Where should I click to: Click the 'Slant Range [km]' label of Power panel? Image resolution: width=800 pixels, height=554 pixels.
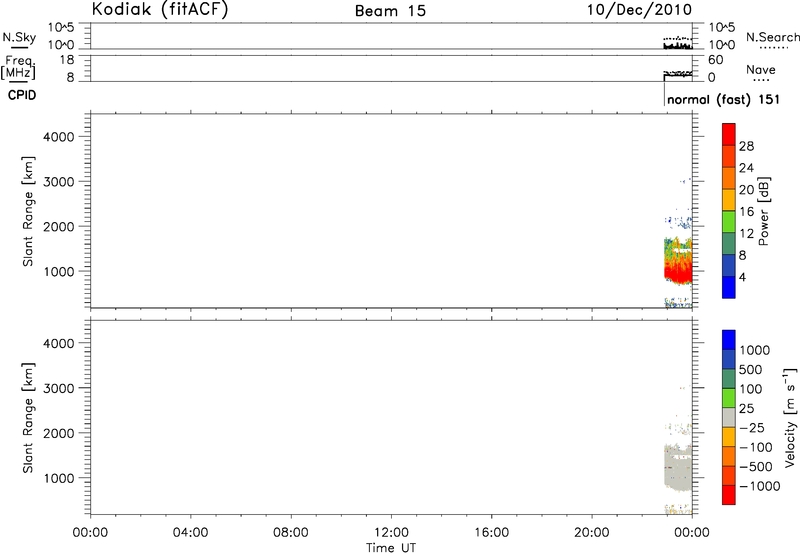[28, 211]
